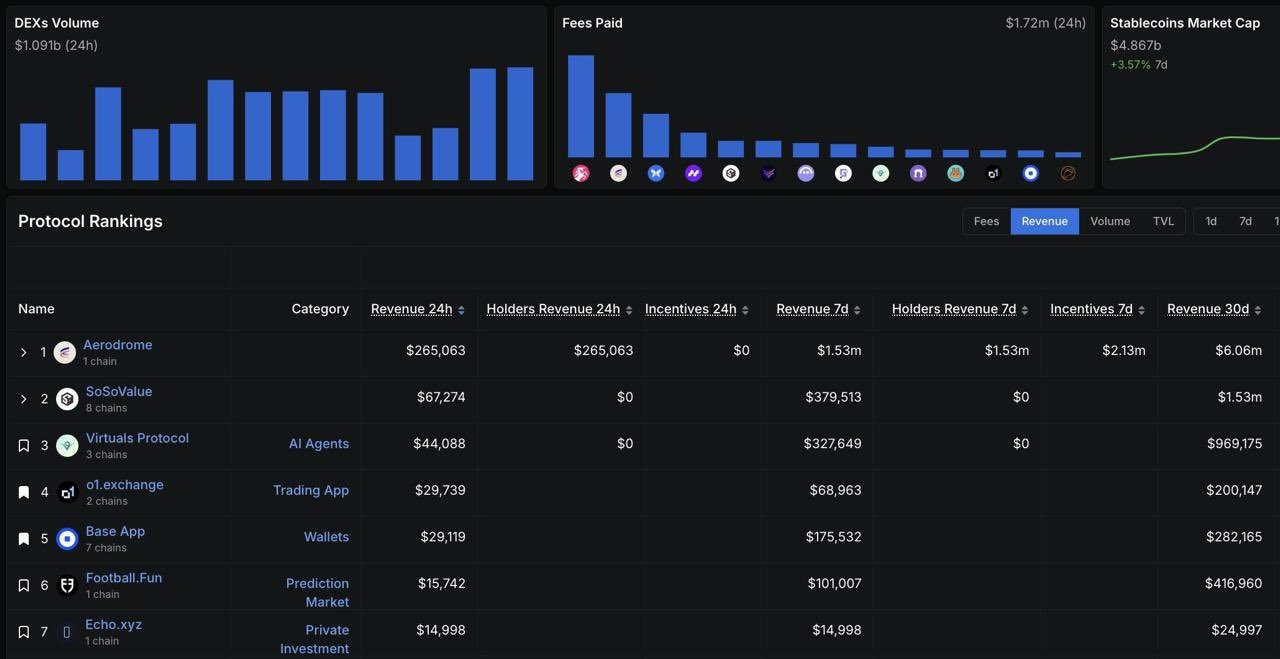Switch to the Fees tab
The width and height of the screenshot is (1280, 659).
986,221
